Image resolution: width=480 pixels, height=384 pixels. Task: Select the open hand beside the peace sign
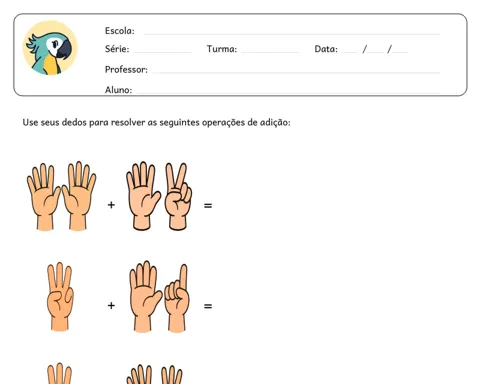tap(143, 196)
